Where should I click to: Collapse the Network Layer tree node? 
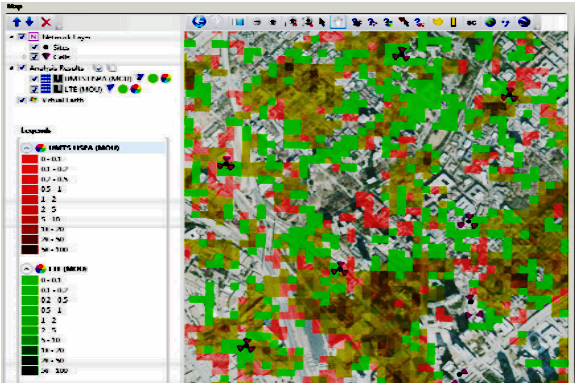point(11,37)
